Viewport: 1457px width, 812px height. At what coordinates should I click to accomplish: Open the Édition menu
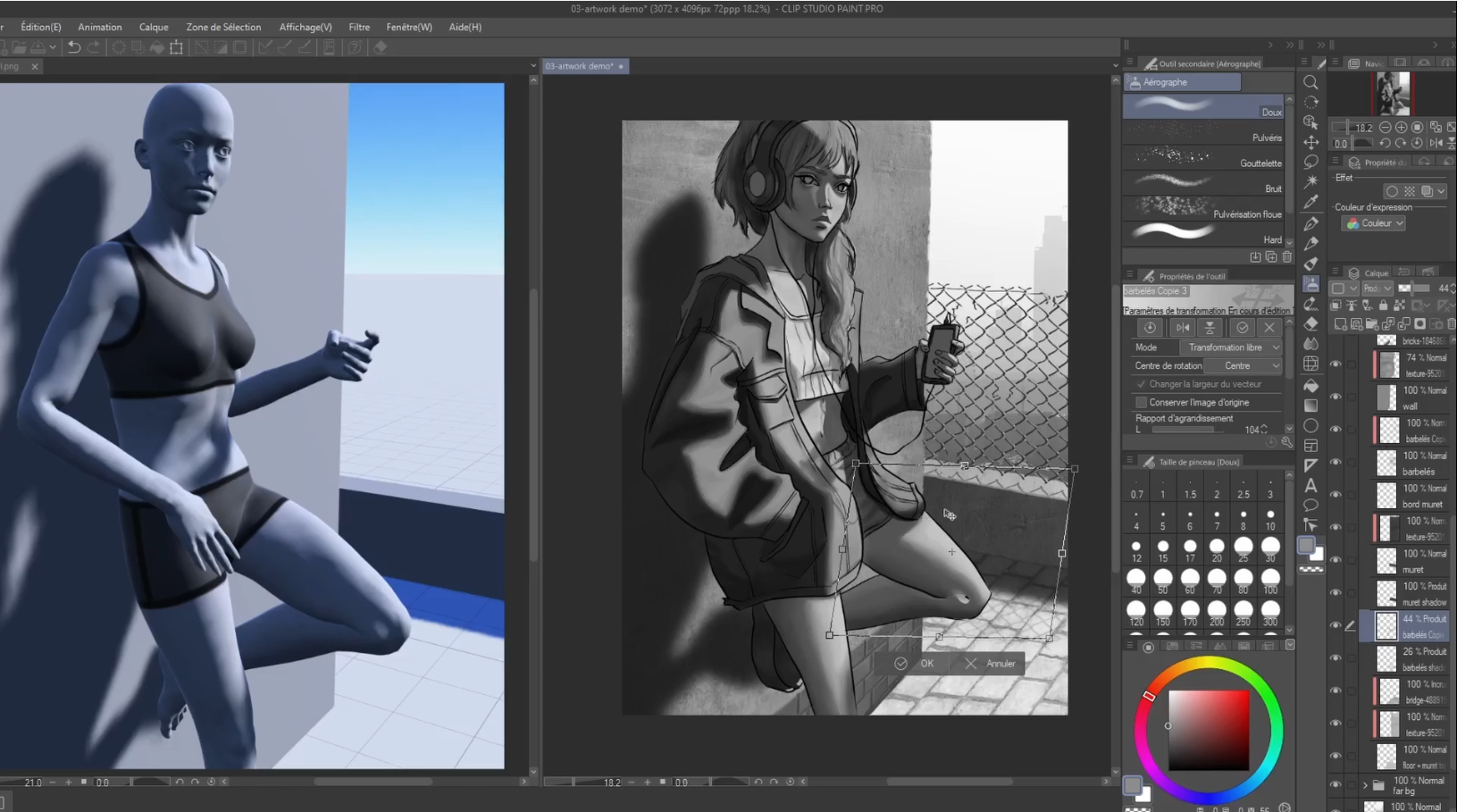[x=41, y=28]
